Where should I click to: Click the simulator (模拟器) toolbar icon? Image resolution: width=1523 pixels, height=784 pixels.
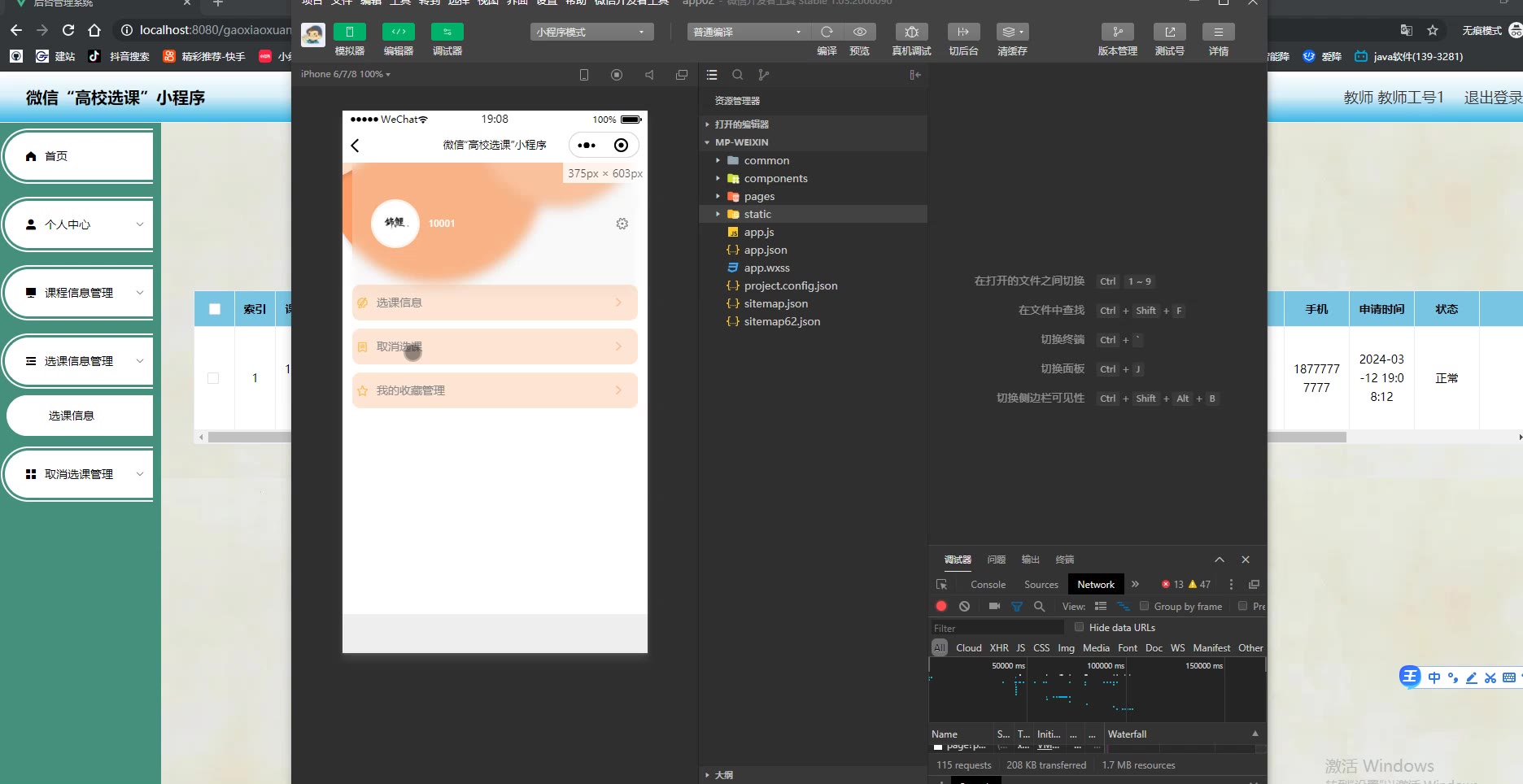click(x=349, y=33)
